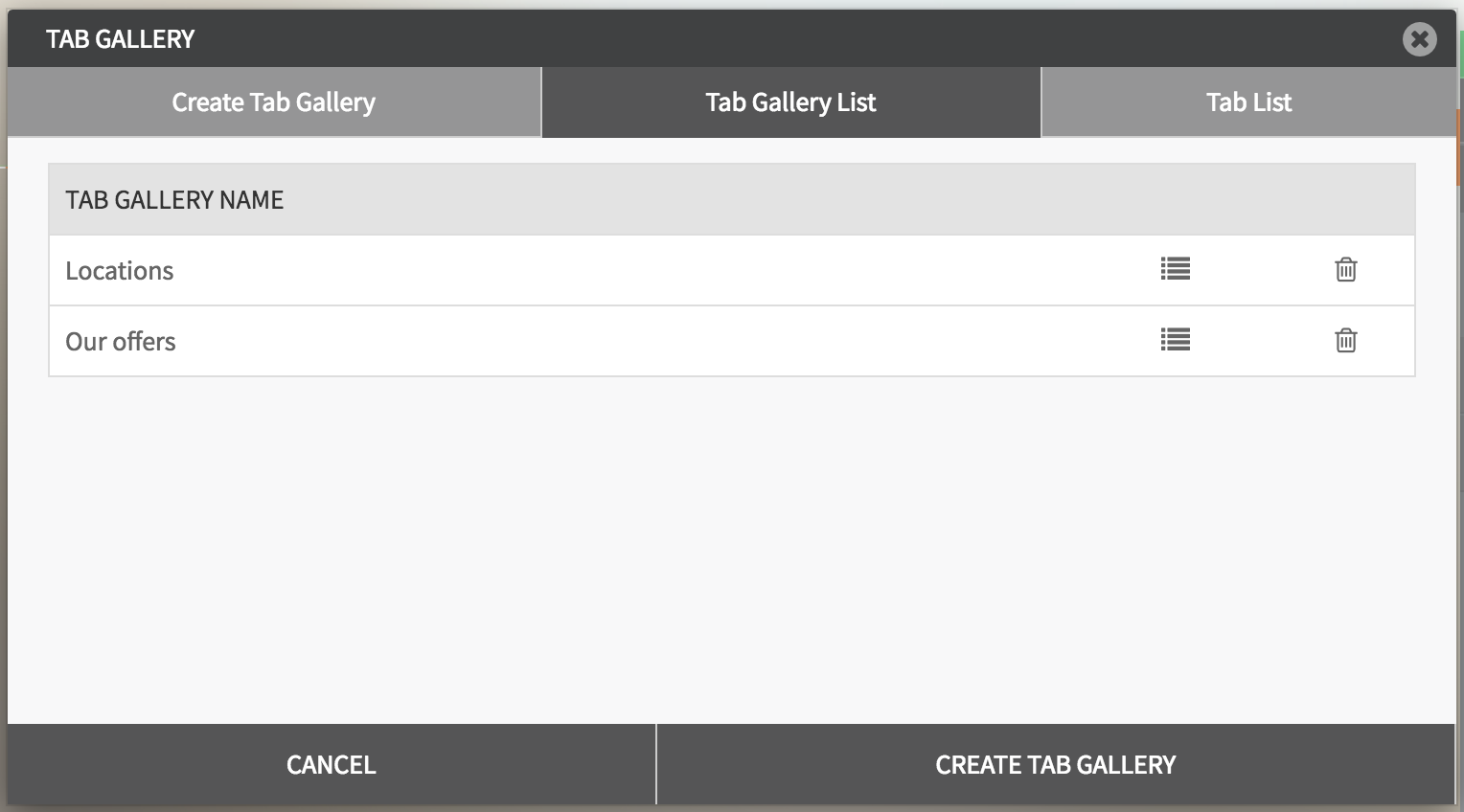Delete the Locations tab gallery
1464x812 pixels.
click(x=1345, y=269)
